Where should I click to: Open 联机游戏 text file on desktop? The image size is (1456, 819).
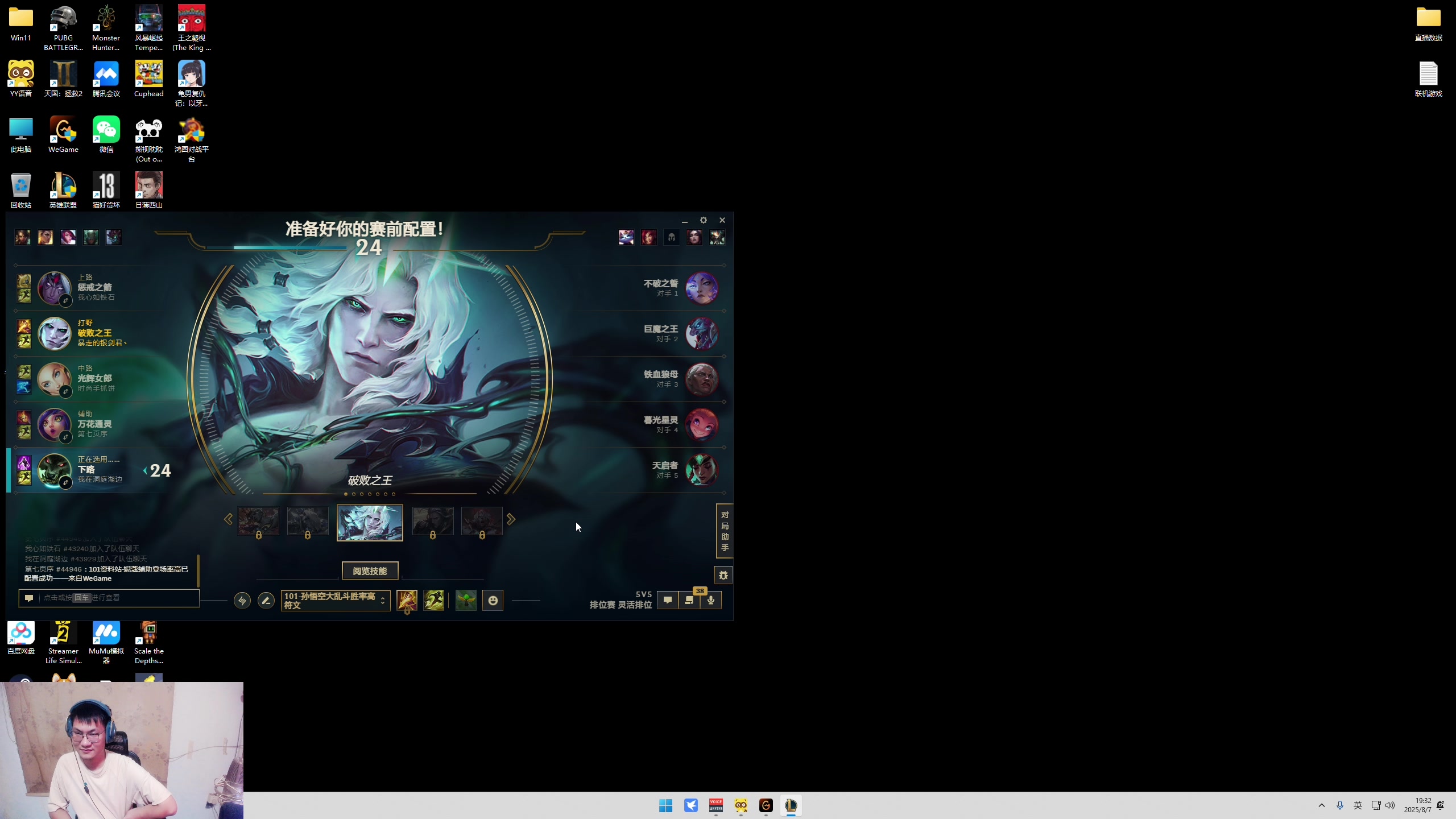tap(1428, 79)
